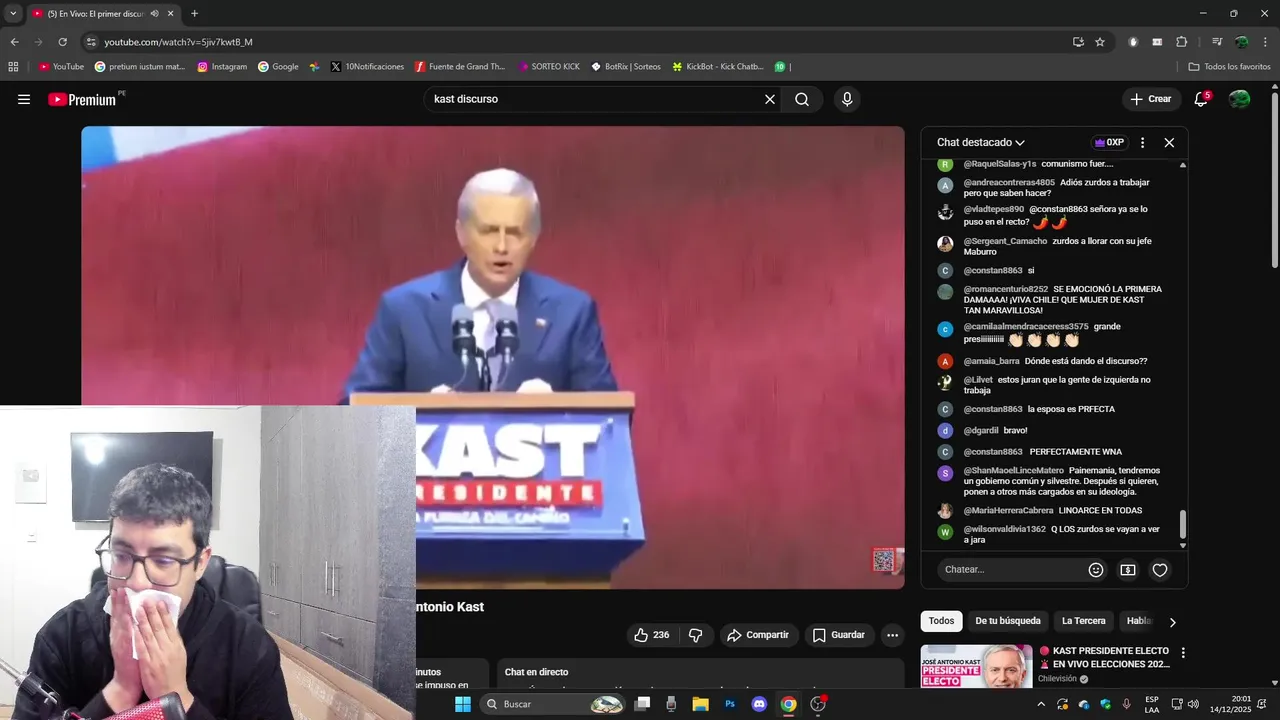The image size is (1280, 720).
Task: Like the video showing 236 likes
Action: 651,635
